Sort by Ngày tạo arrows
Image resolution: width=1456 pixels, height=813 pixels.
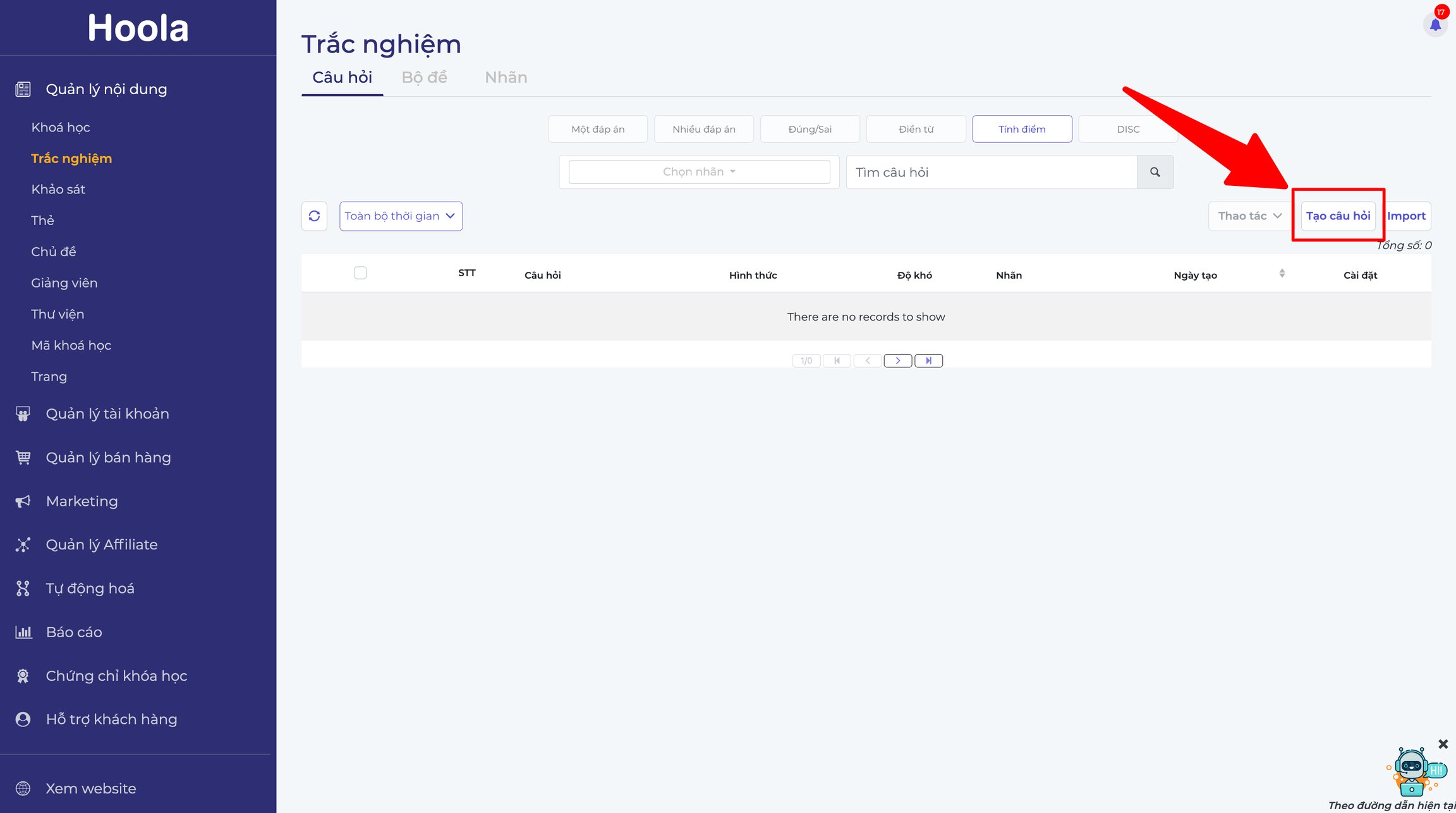(1282, 273)
